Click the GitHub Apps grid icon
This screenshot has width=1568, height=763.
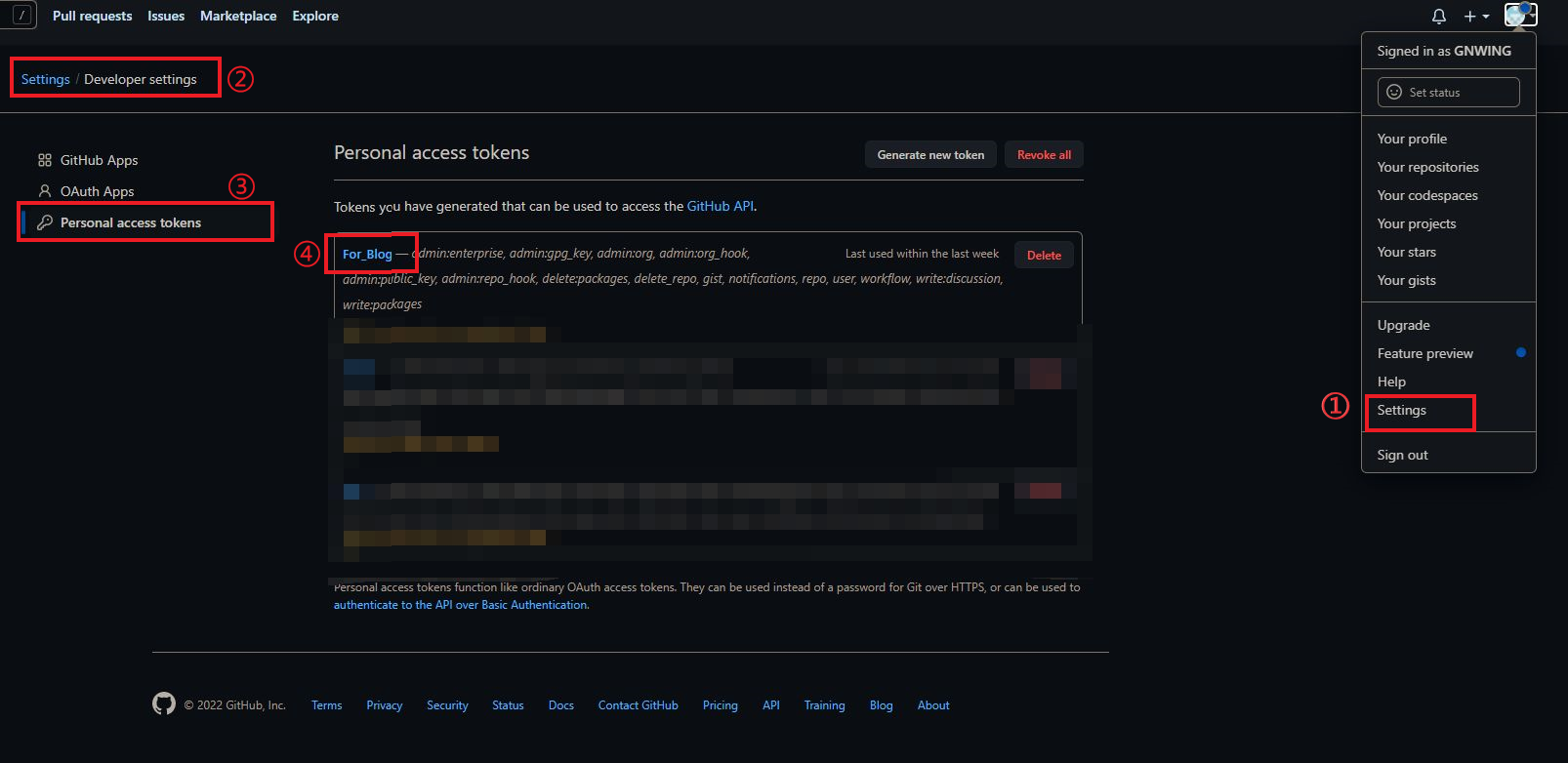45,160
